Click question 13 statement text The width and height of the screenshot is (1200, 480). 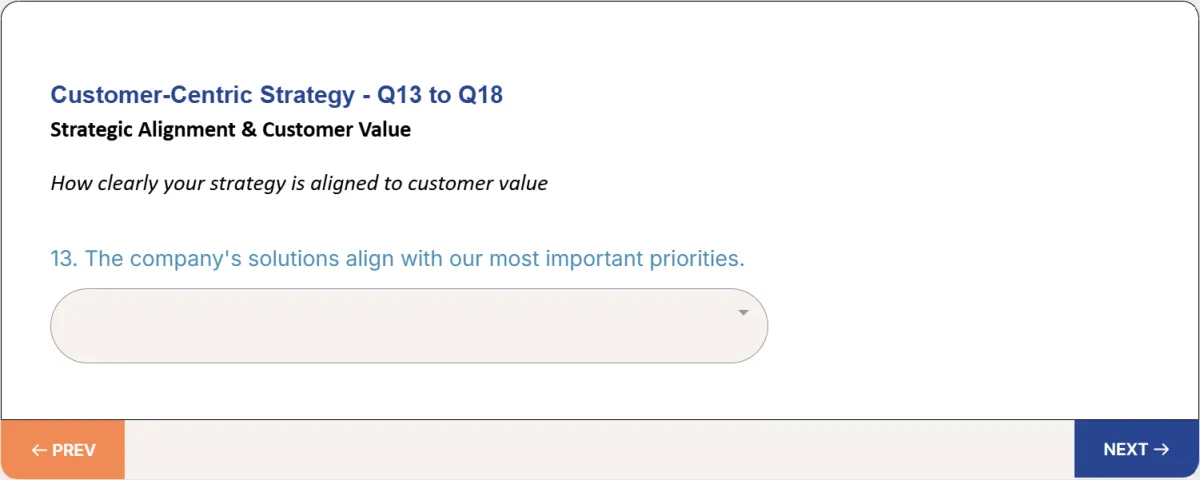[x=397, y=259]
